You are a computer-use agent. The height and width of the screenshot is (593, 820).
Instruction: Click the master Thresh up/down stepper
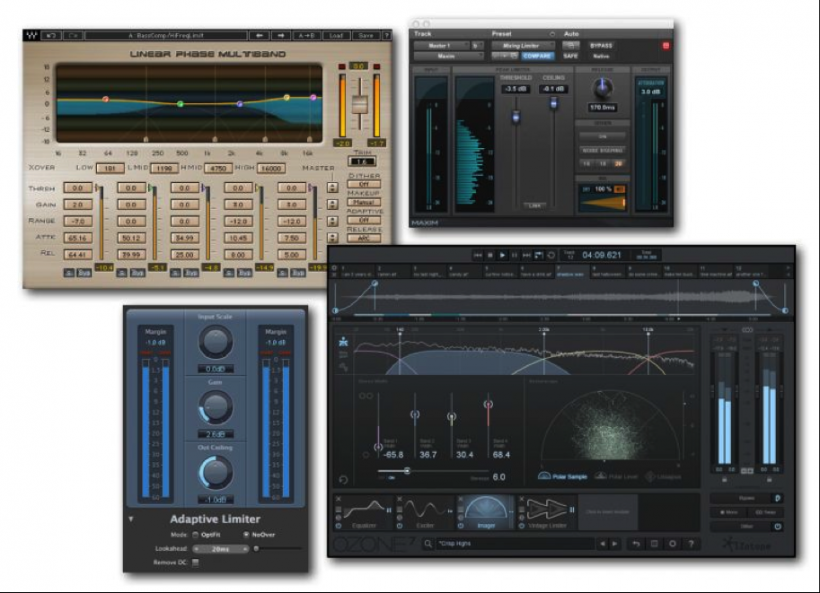(x=332, y=188)
